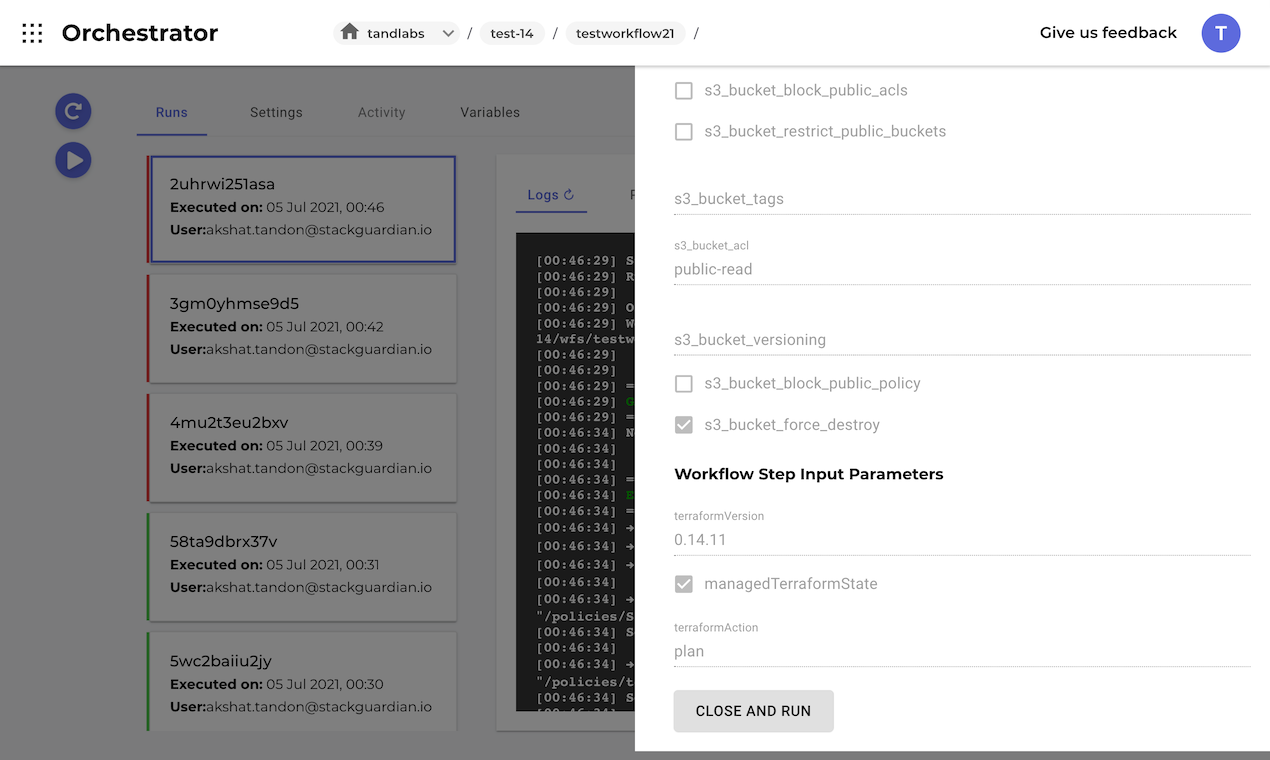This screenshot has width=1270, height=760.
Task: Click the home icon beside tandlabs
Action: (349, 32)
